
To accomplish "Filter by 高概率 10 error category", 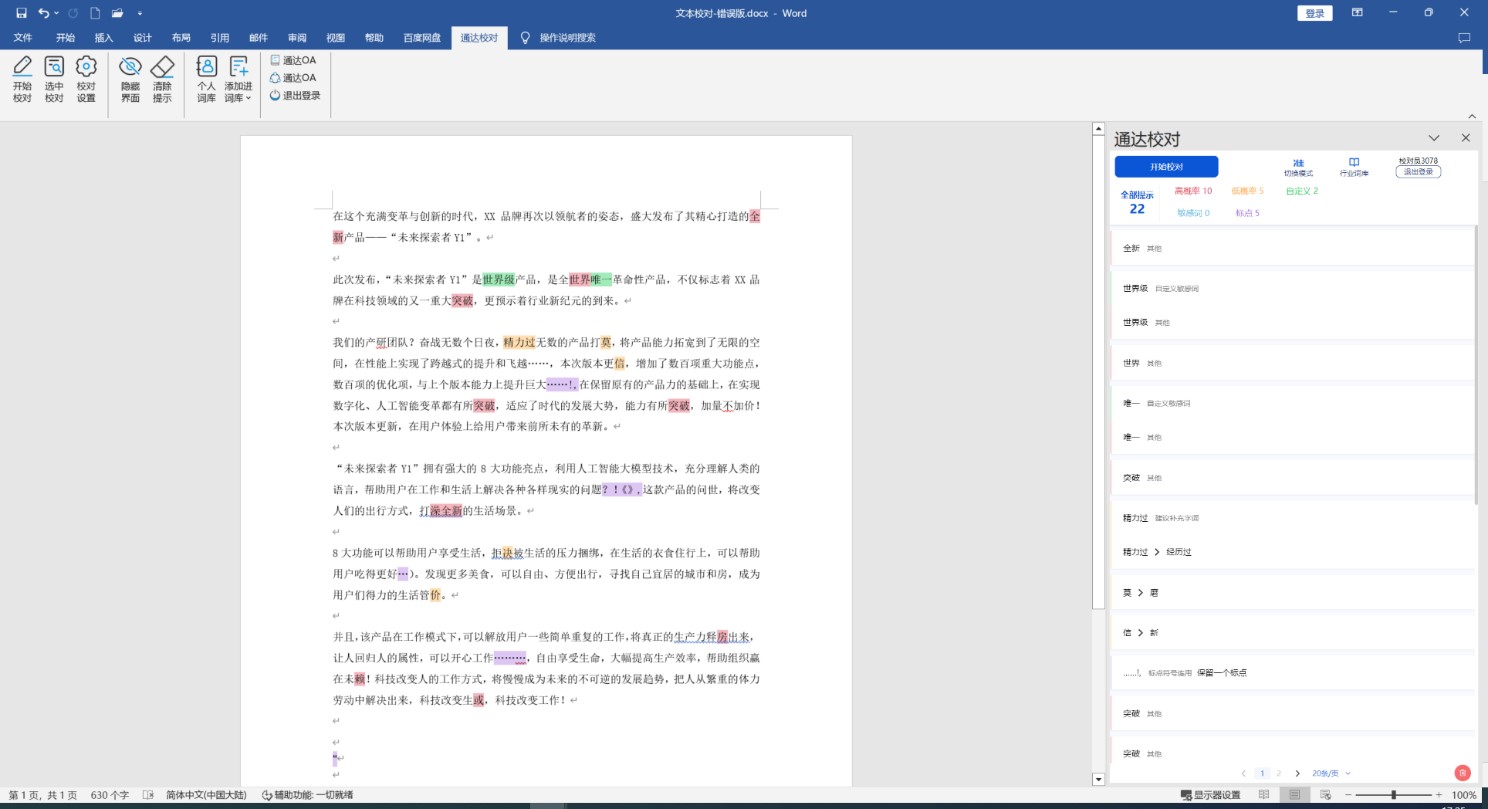I will (1193, 191).
